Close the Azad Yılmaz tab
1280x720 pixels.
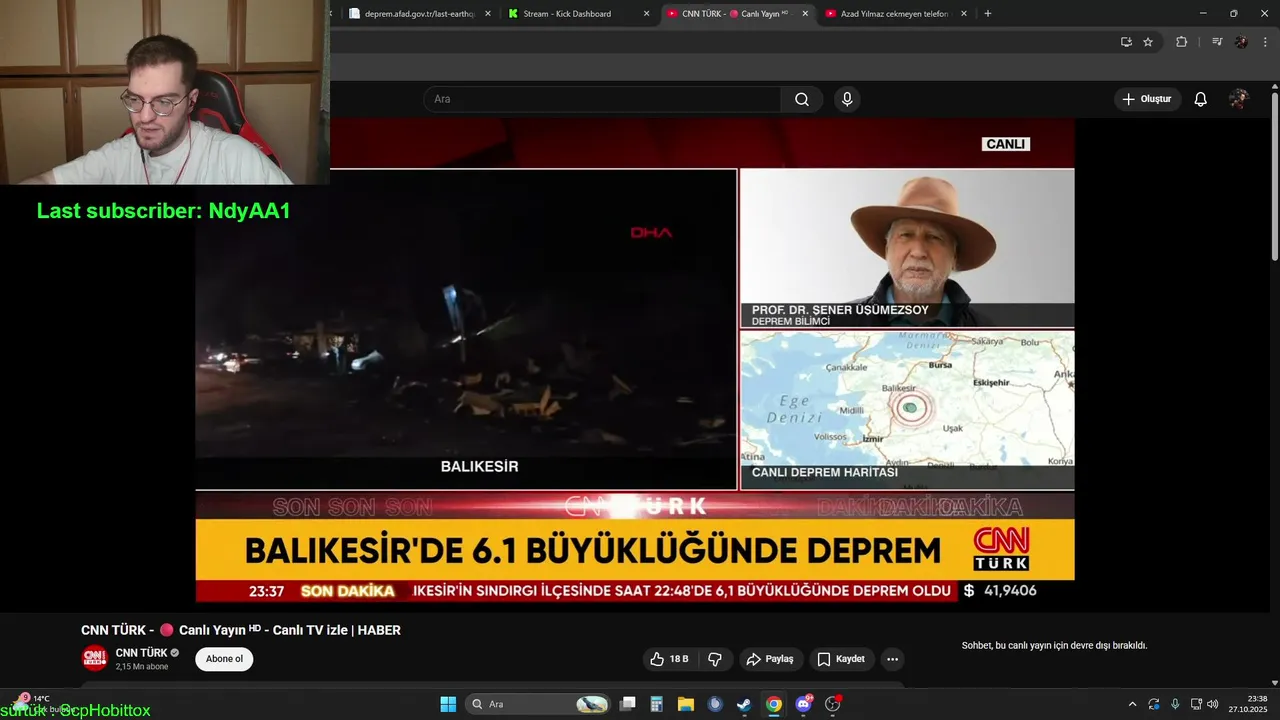tap(964, 14)
